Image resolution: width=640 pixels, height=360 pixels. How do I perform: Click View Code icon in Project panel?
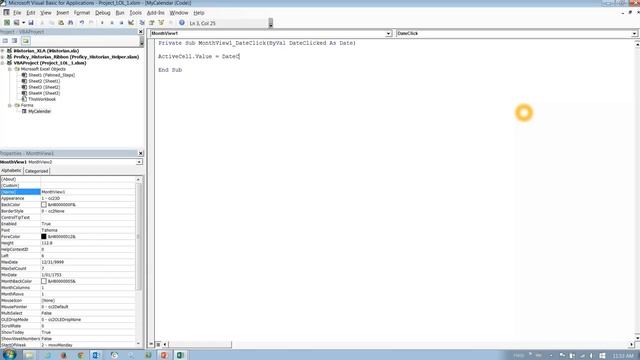[x=5, y=41]
